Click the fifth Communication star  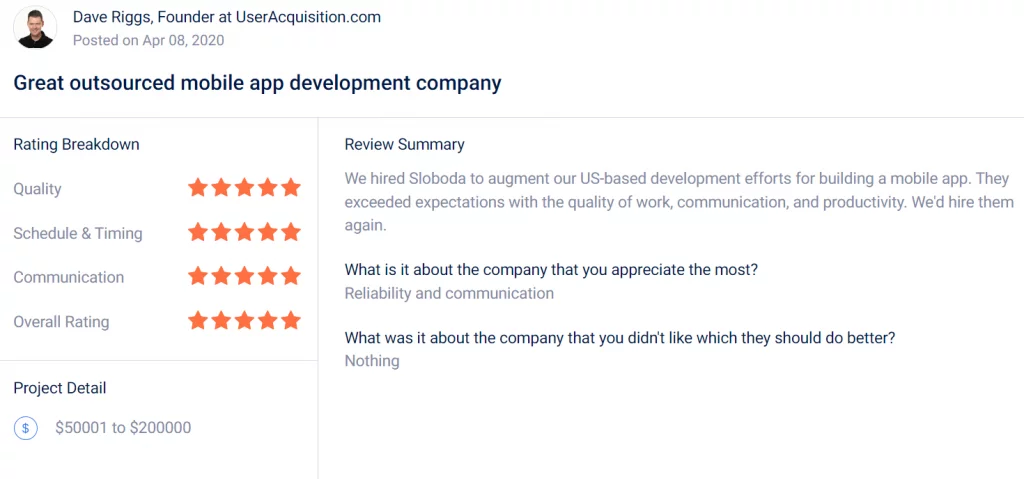291,276
